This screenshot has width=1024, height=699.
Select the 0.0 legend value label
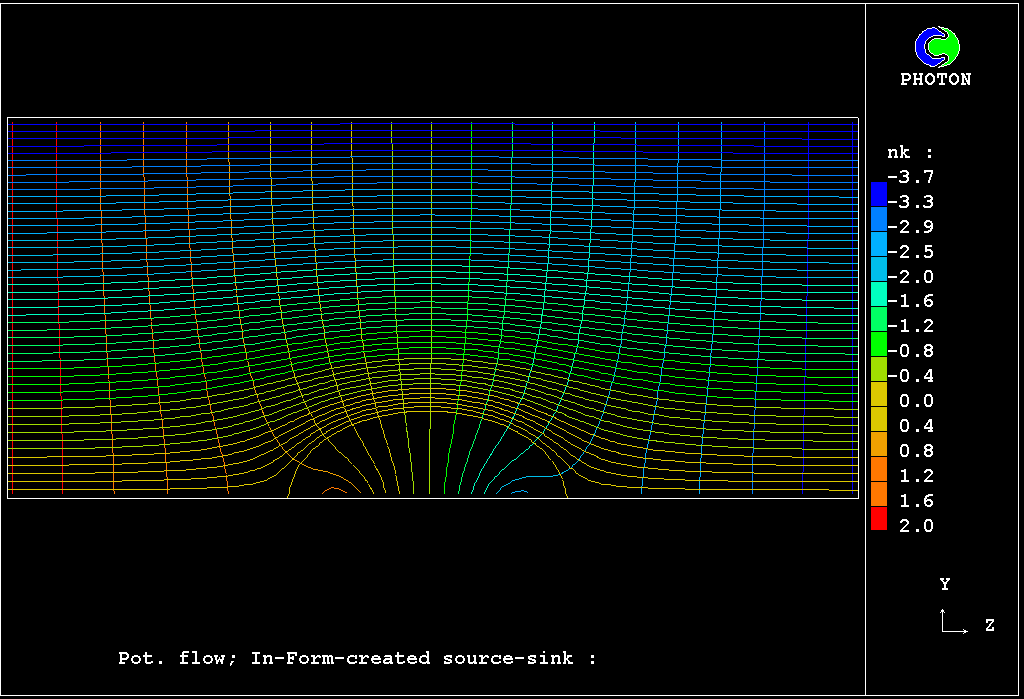point(915,401)
